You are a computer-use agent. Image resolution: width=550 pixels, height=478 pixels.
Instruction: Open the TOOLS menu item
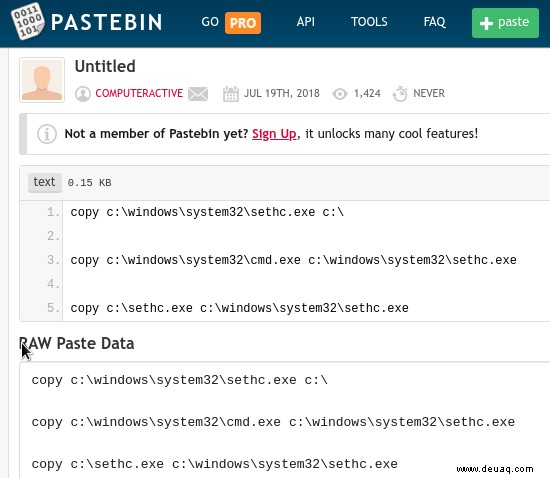pyautogui.click(x=369, y=22)
